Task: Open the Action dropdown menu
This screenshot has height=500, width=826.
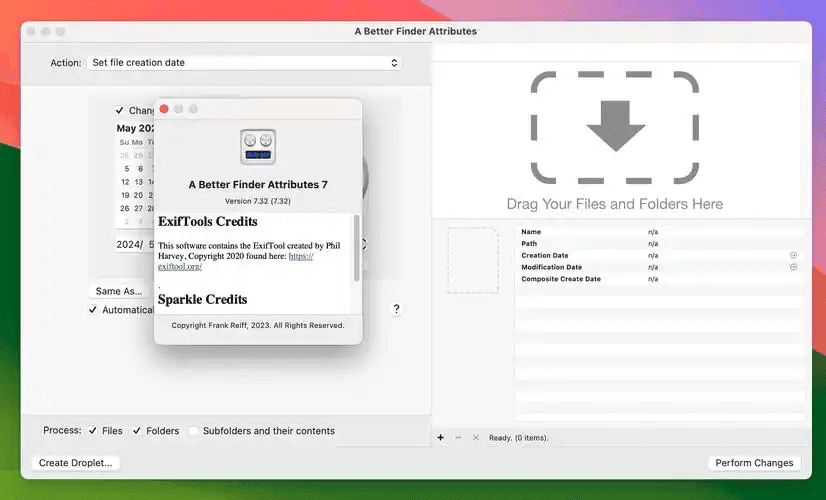Action: point(243,62)
